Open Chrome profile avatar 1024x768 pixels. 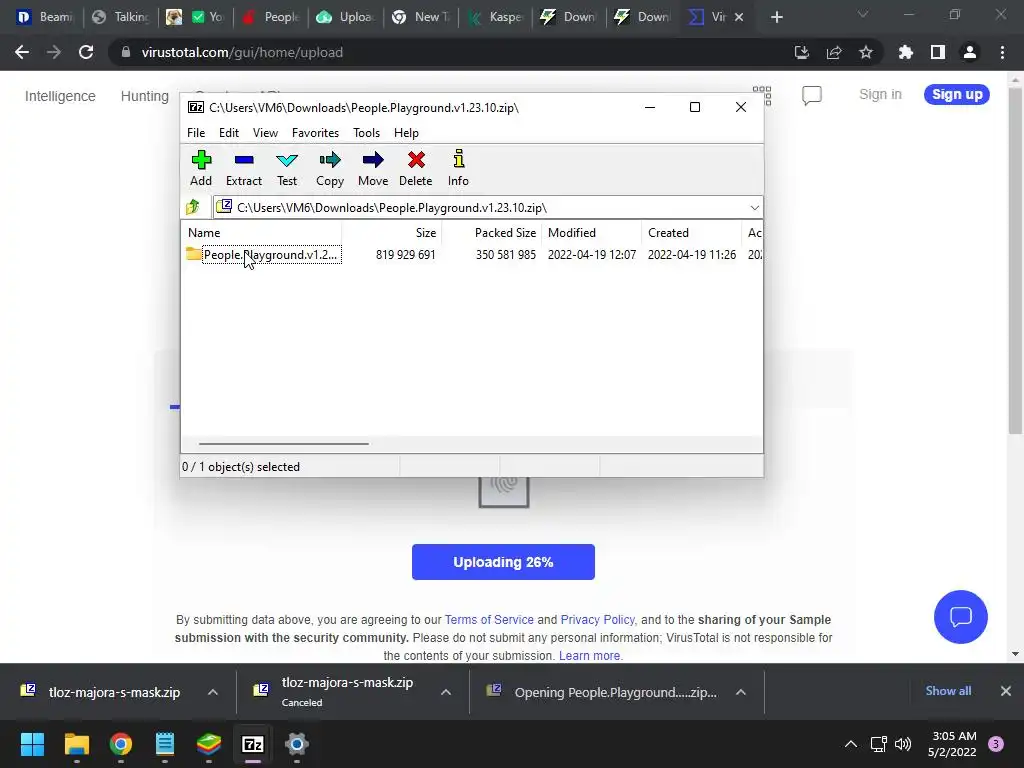(x=970, y=52)
